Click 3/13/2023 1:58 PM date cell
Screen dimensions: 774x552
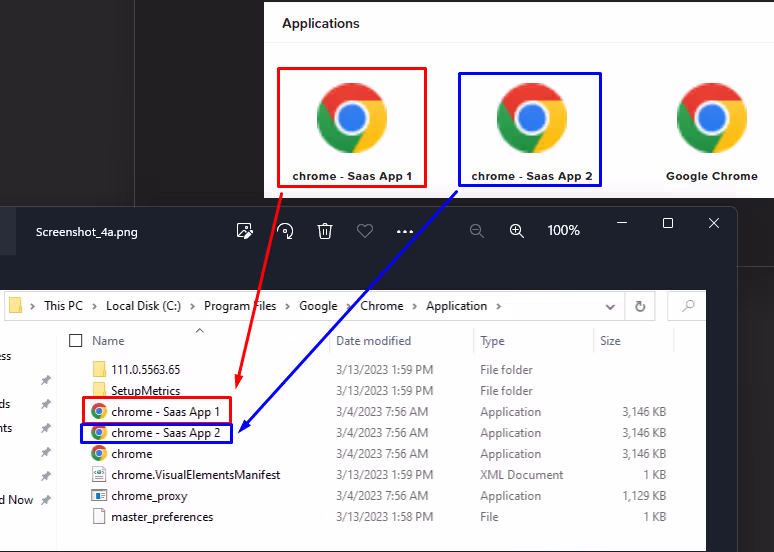click(x=385, y=517)
